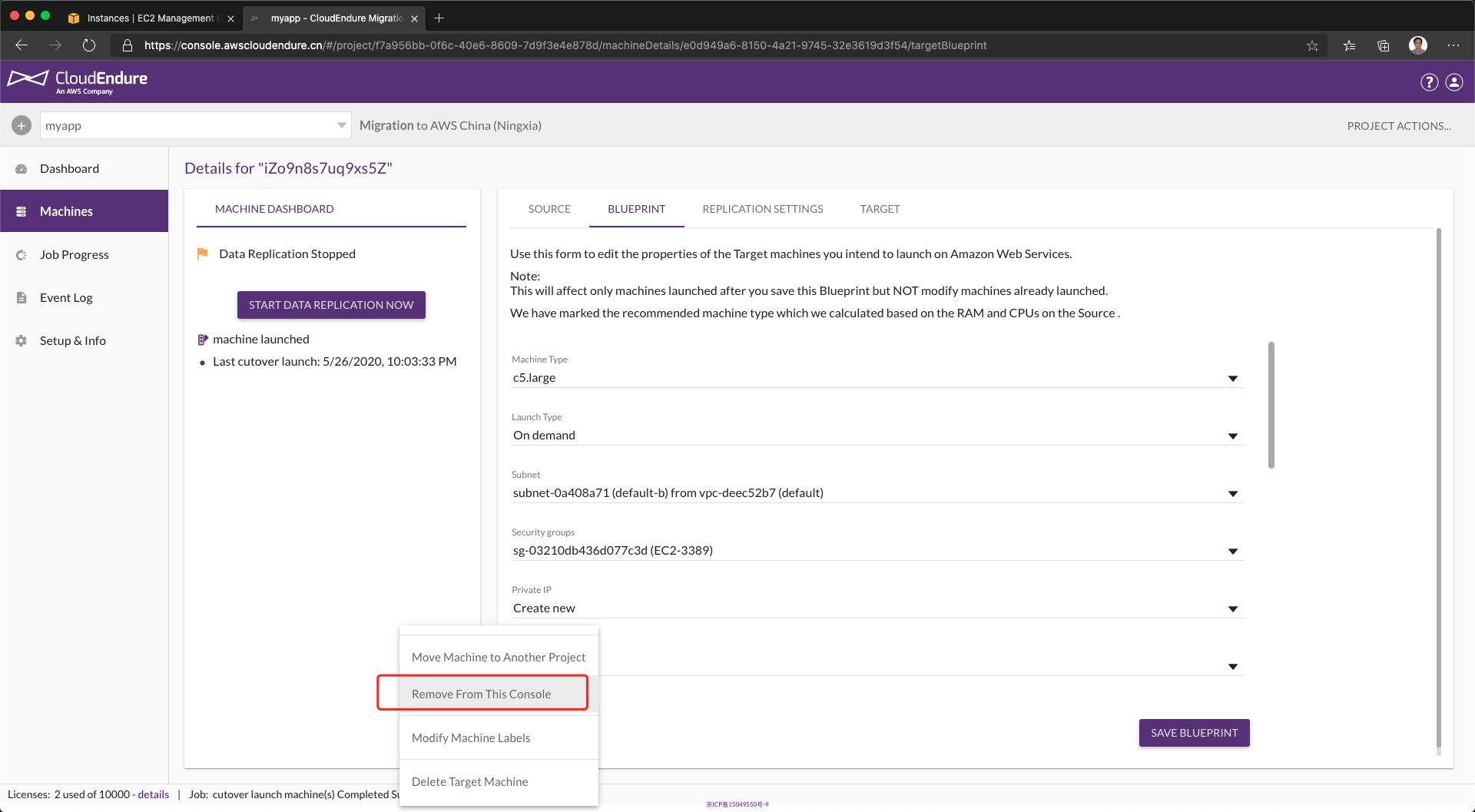Open the licenses details link

click(x=153, y=794)
